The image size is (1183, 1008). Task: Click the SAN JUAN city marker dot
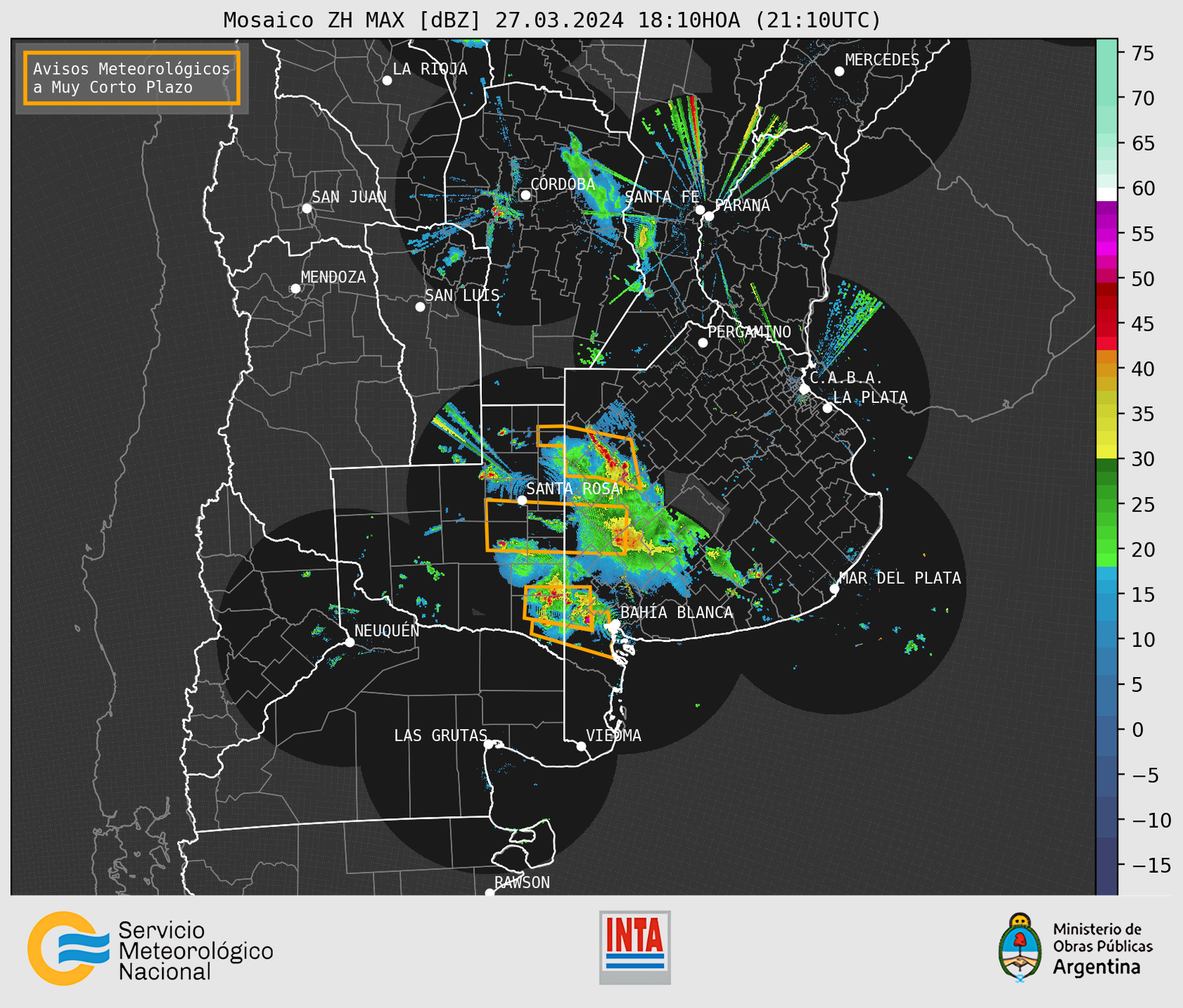(x=306, y=208)
